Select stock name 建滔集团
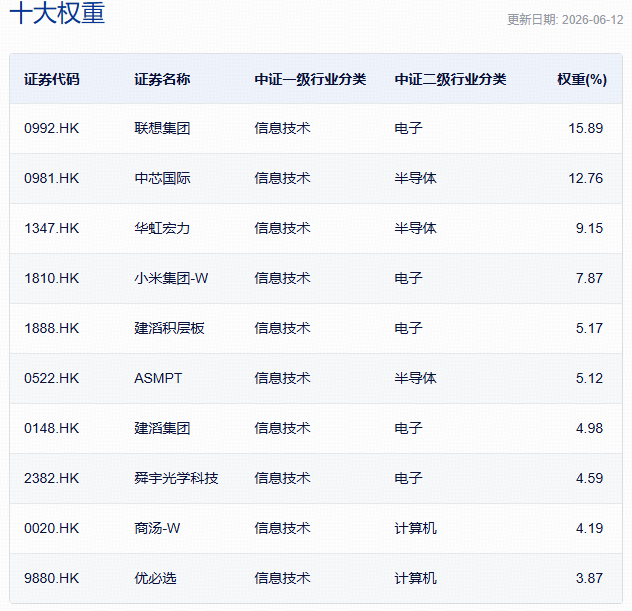632x611 pixels. [x=162, y=428]
